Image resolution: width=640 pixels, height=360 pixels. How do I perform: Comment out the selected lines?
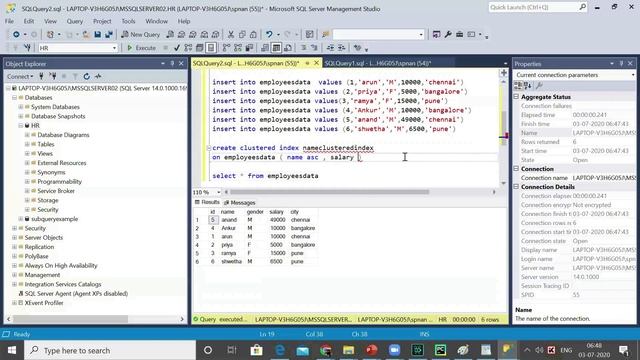click(x=303, y=48)
